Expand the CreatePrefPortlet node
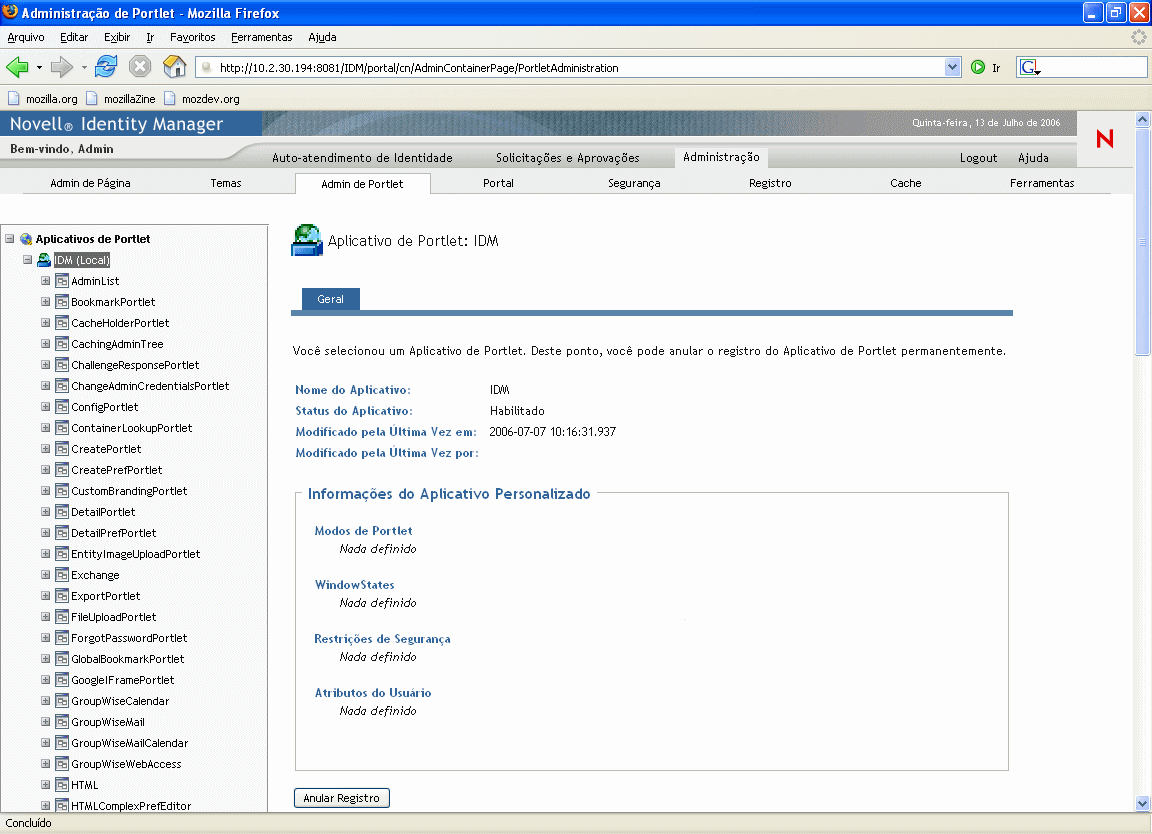Screen dimensions: 1152x834 tap(46, 470)
